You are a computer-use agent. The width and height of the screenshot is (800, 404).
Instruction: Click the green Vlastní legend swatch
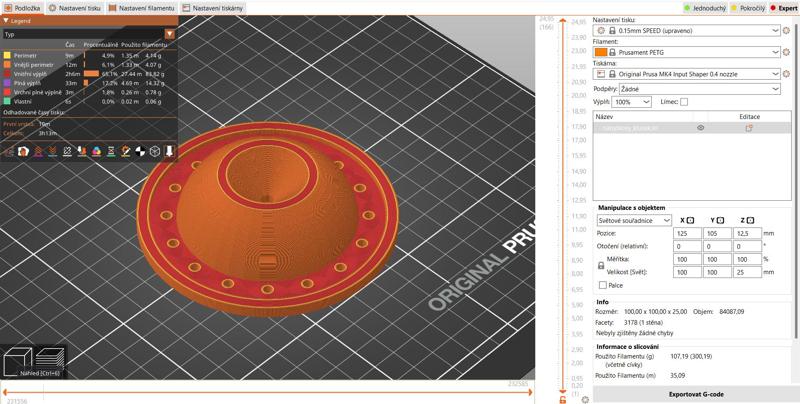7,102
